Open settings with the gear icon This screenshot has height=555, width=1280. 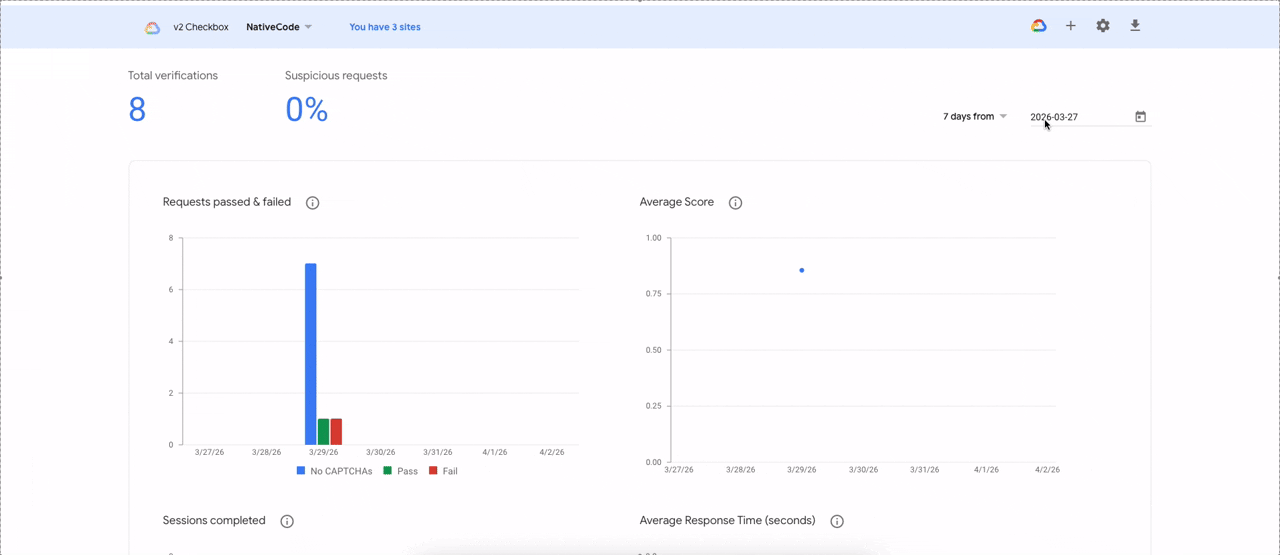point(1103,26)
